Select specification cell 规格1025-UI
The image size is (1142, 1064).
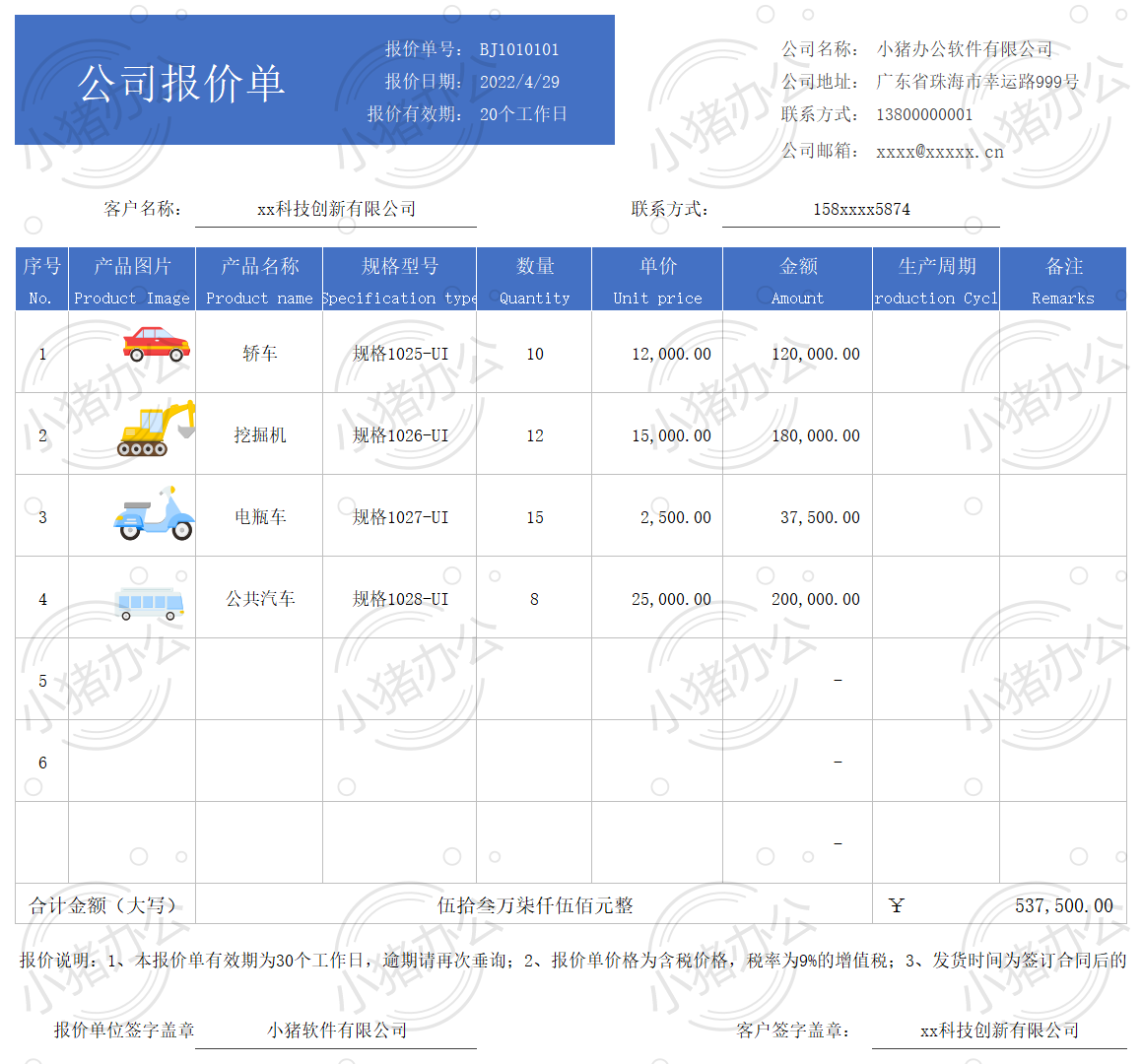[400, 354]
